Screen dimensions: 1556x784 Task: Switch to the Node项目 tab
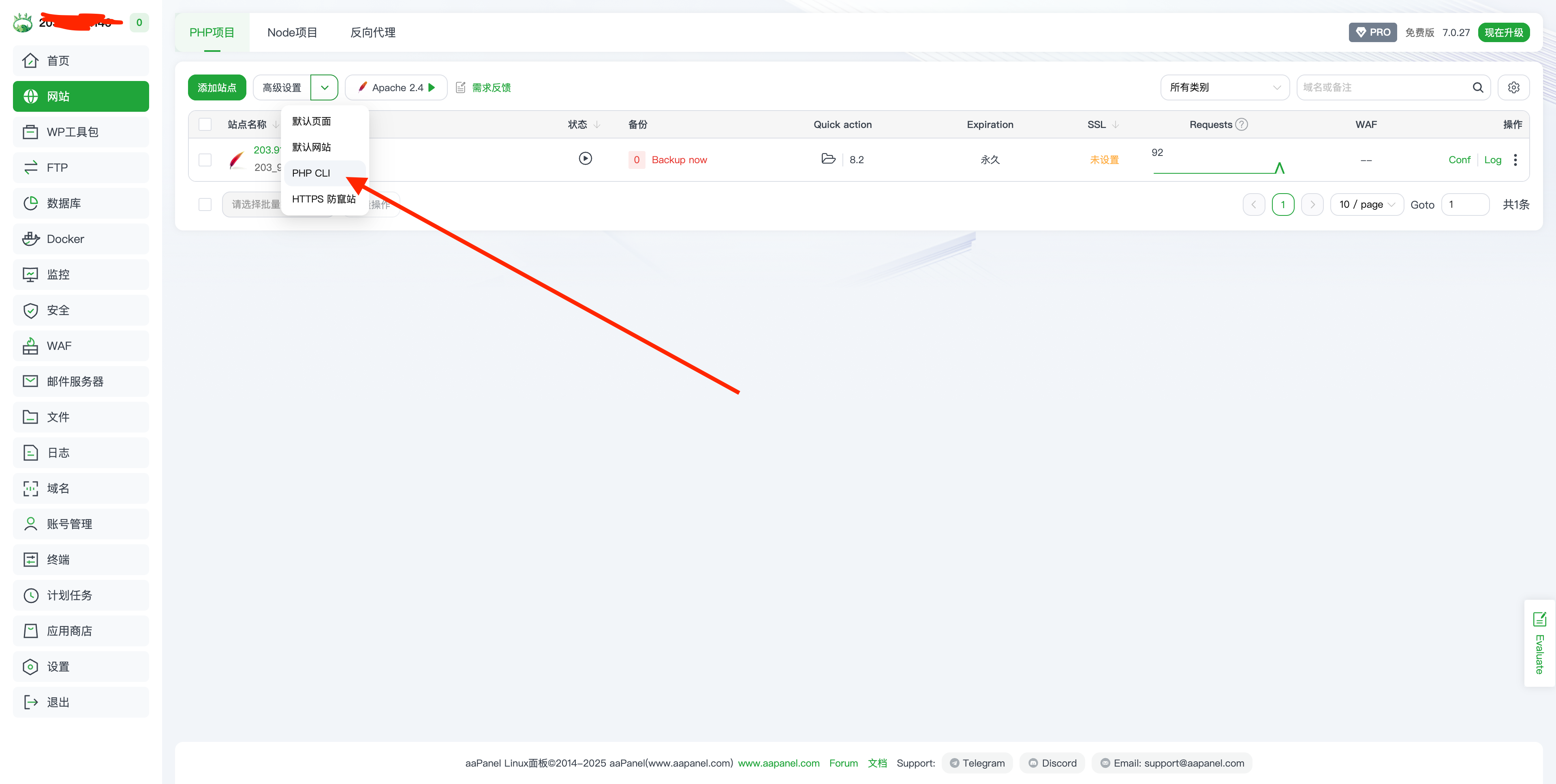tap(292, 32)
